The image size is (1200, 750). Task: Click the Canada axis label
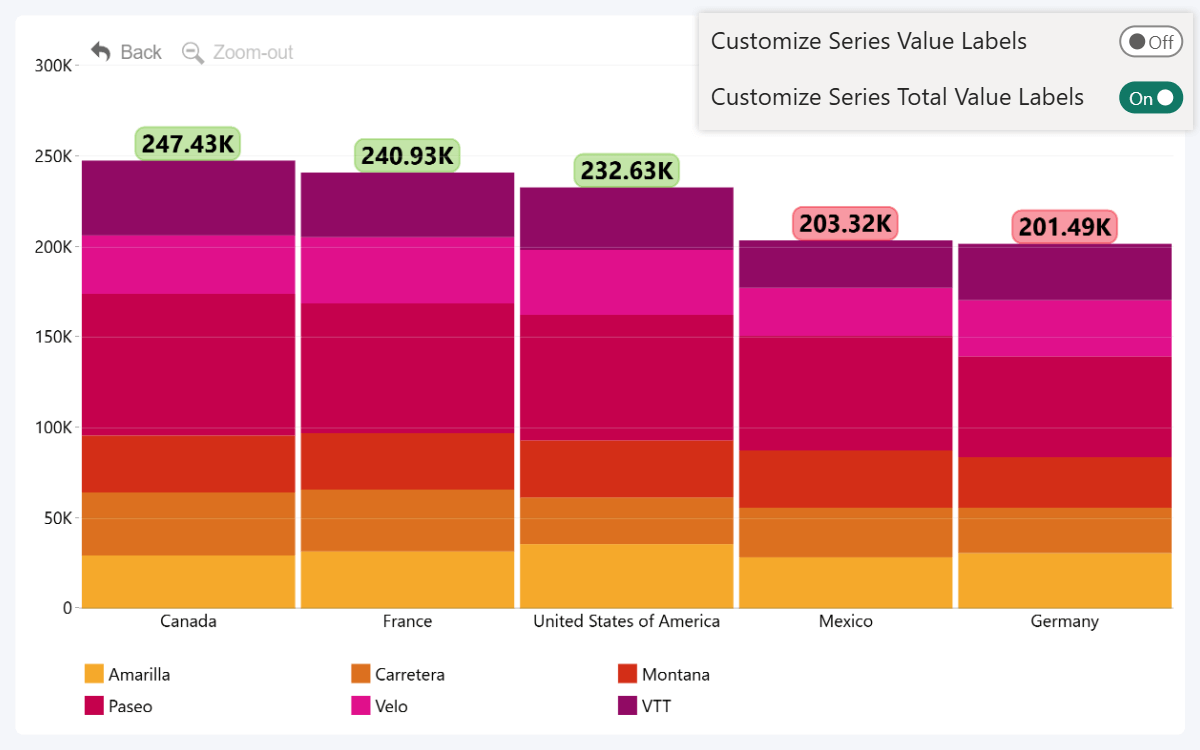click(188, 621)
